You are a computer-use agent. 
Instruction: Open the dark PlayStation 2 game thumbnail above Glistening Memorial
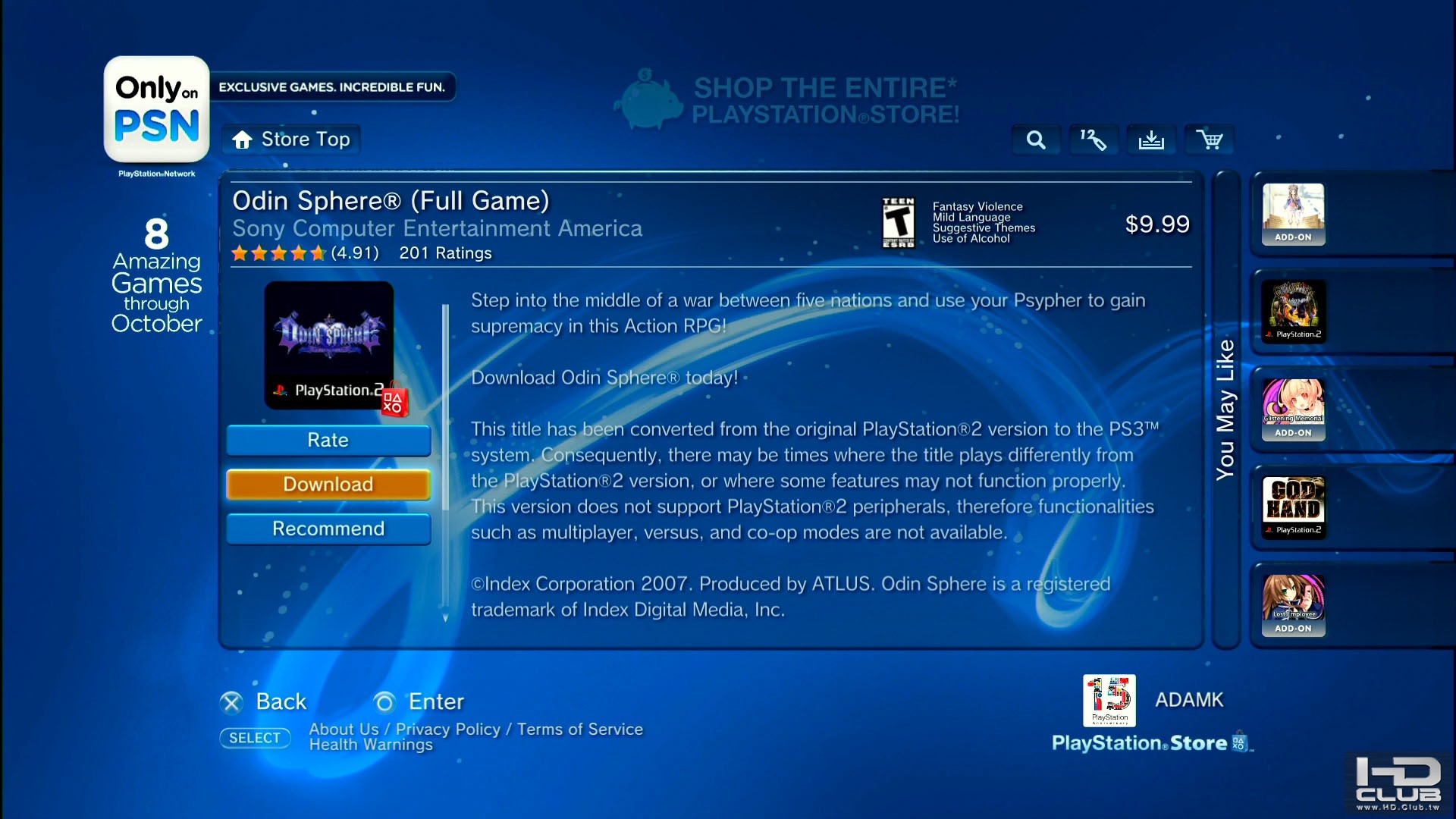point(1294,312)
